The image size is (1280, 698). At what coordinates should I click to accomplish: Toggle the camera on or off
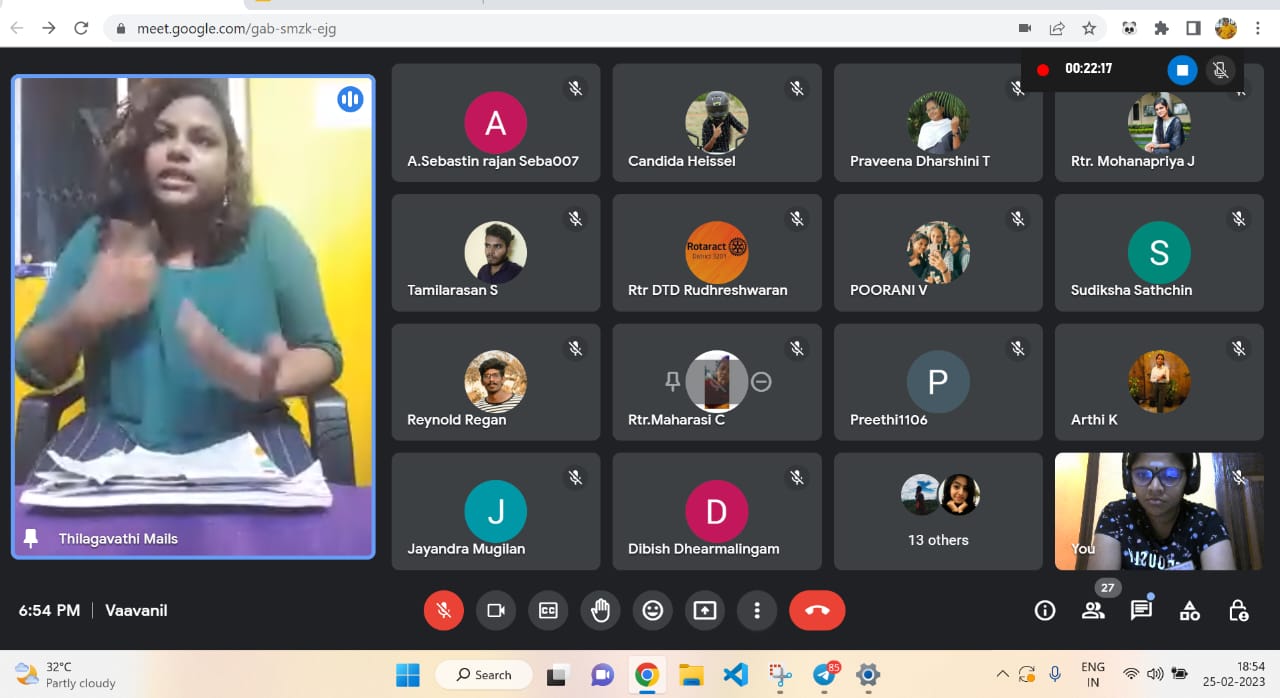tap(496, 610)
